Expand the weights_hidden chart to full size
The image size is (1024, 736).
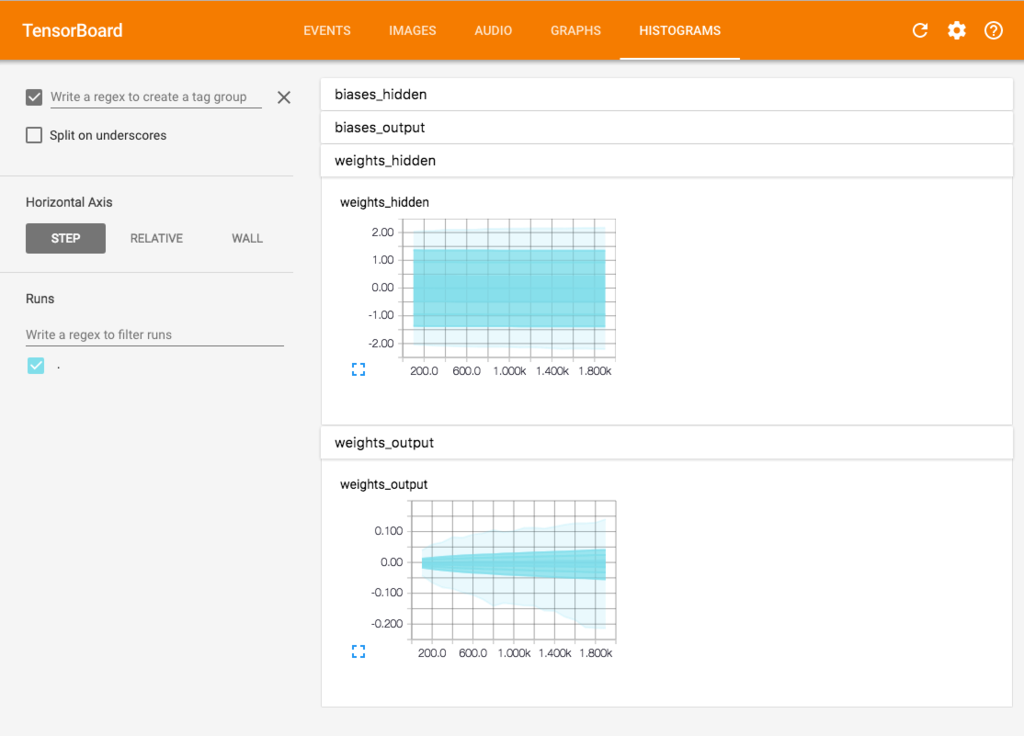click(358, 370)
